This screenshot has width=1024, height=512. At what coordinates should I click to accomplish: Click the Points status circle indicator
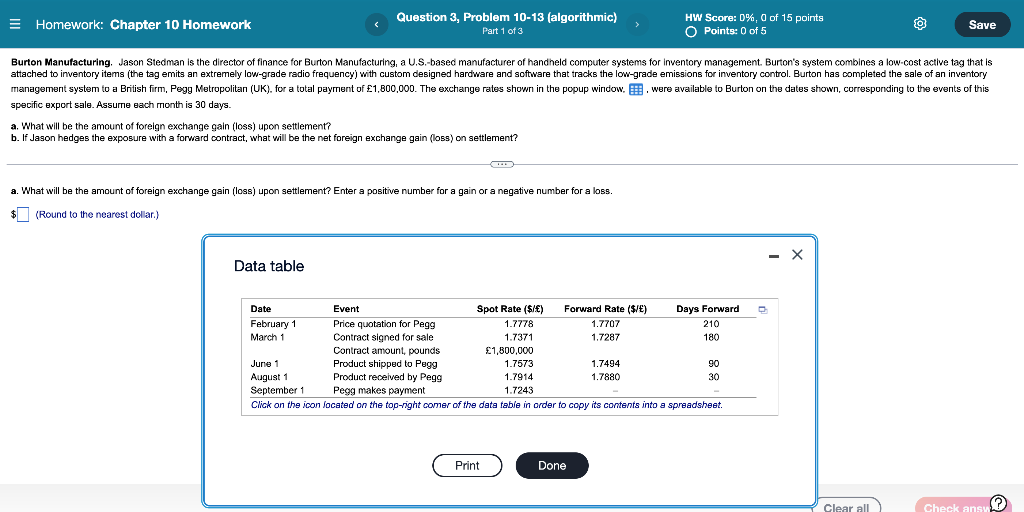click(691, 31)
